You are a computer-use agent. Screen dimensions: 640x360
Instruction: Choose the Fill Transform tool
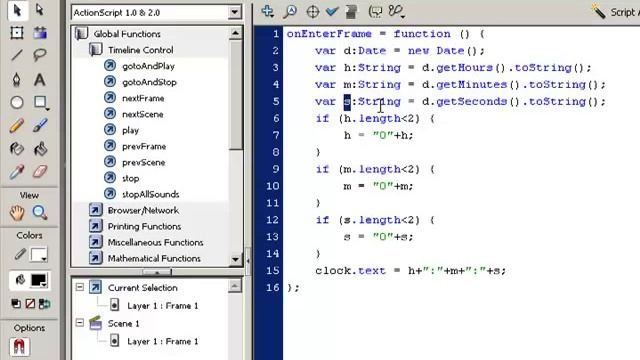(x=40, y=33)
